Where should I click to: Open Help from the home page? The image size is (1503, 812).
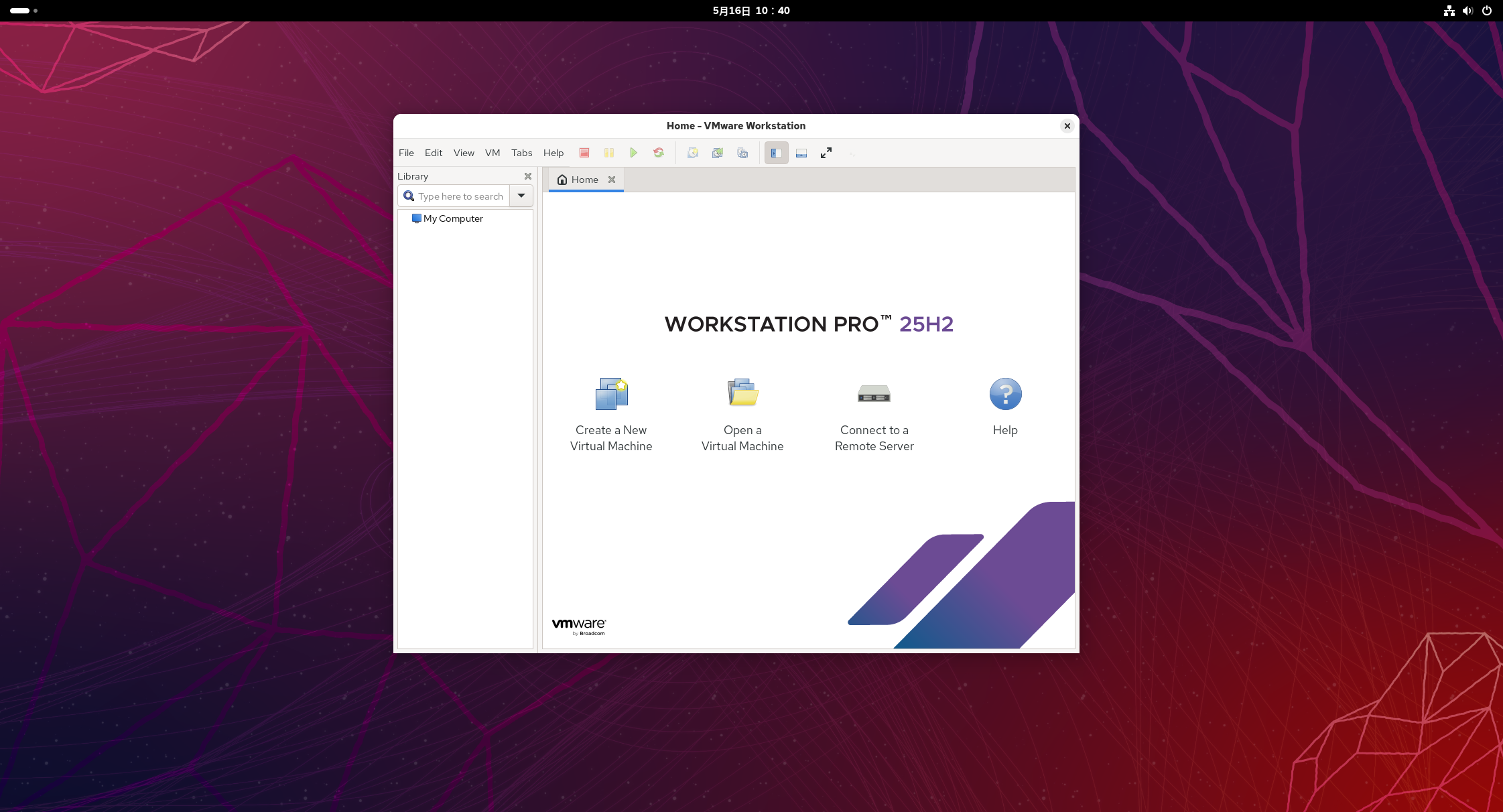click(1005, 407)
